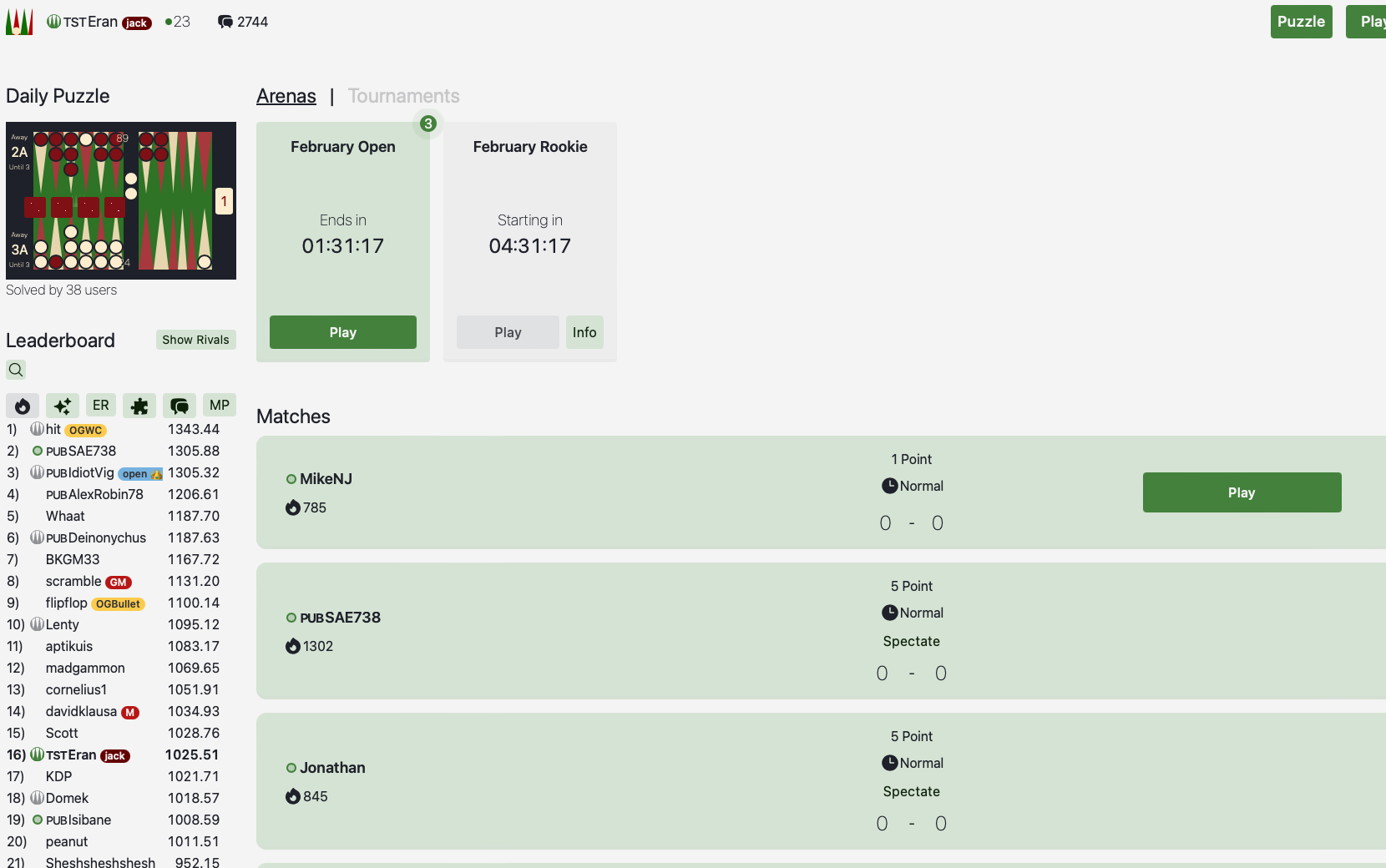Play the 1 Point match against MikeNJ
Image resolution: width=1386 pixels, height=868 pixels.
click(x=1242, y=492)
